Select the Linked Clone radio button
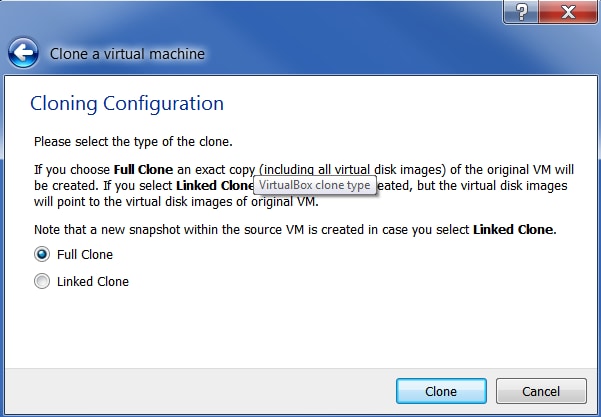This screenshot has width=601, height=417. [x=42, y=282]
